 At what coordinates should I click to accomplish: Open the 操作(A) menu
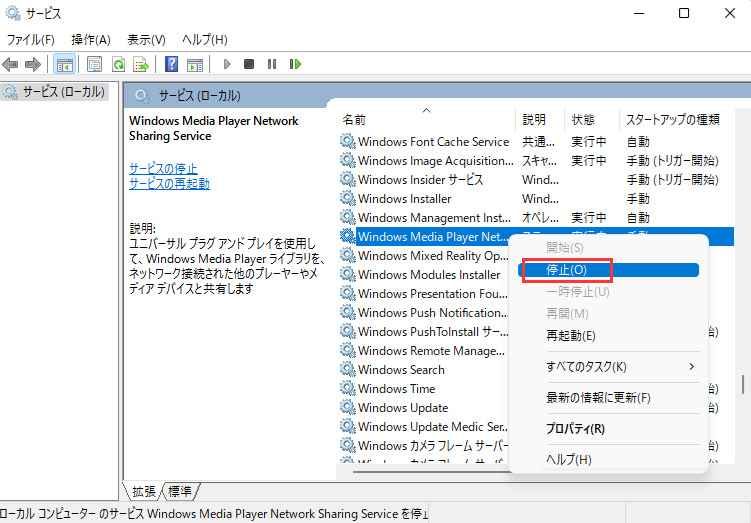click(91, 39)
